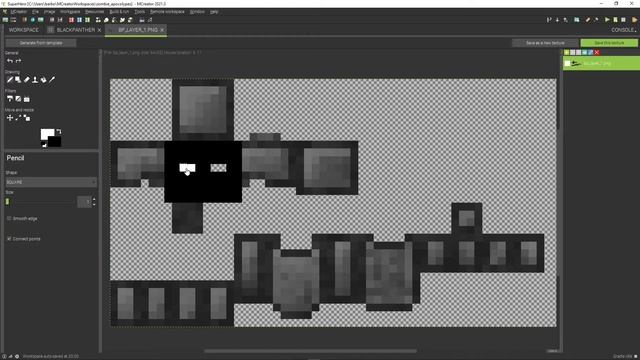Image resolution: width=640 pixels, height=360 pixels.
Task: Open the Window menu
Action: [197, 12]
